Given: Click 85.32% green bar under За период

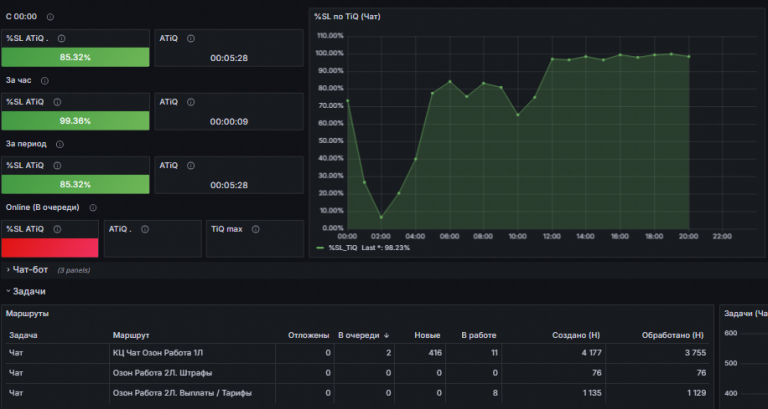Looking at the screenshot, I should pos(75,185).
